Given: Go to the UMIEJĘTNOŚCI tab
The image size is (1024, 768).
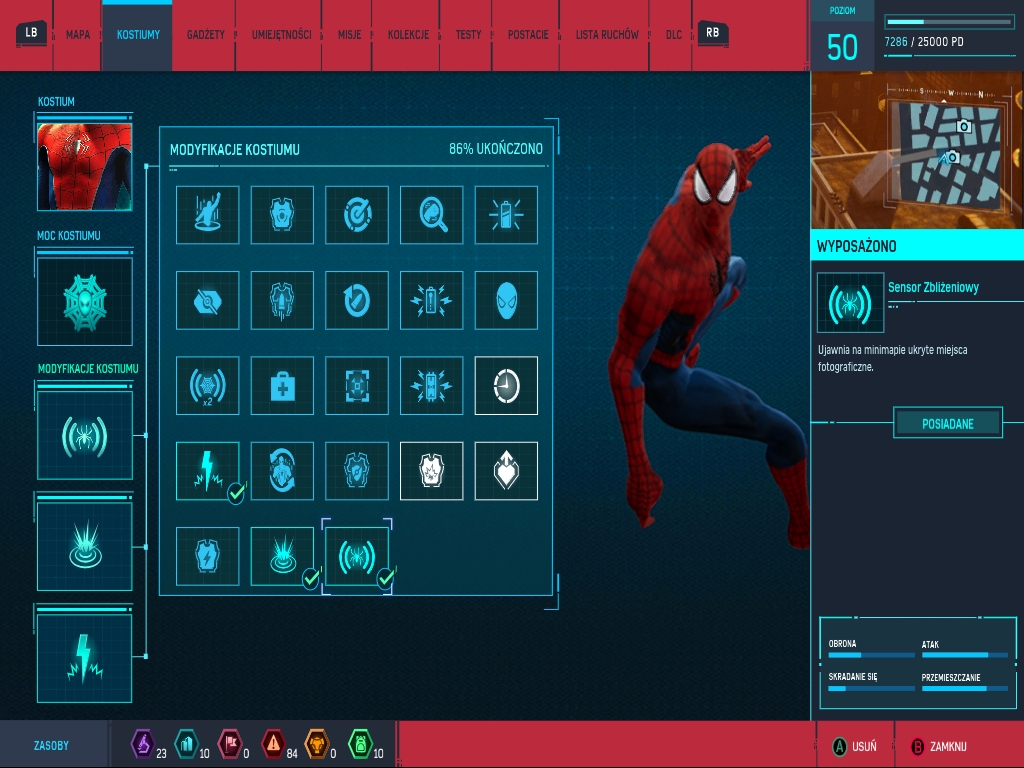Looking at the screenshot, I should [281, 35].
